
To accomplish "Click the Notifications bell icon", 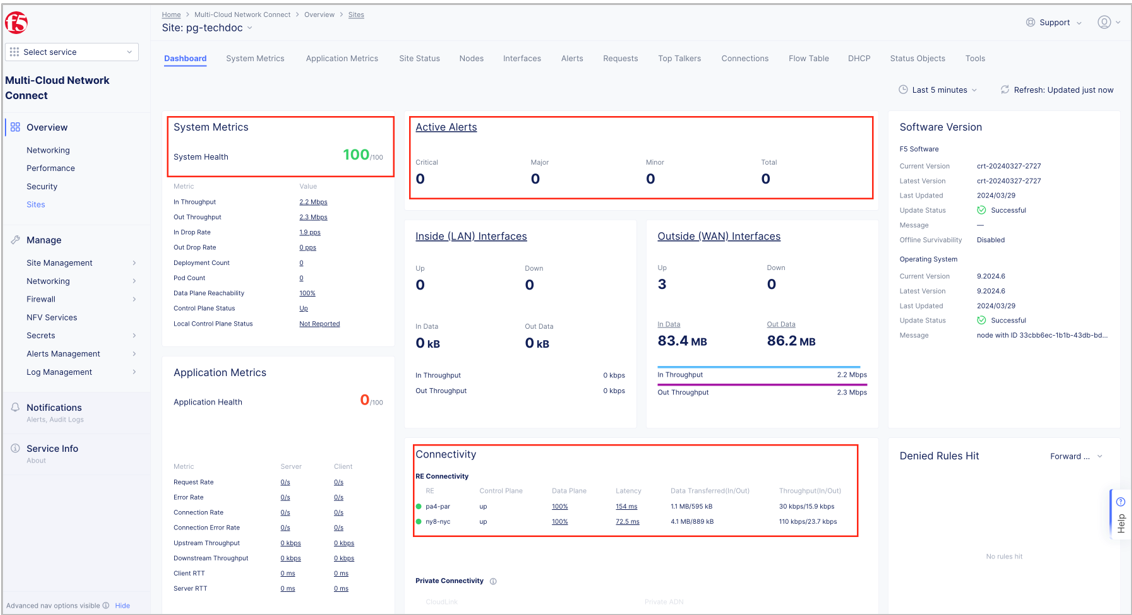I will point(15,407).
